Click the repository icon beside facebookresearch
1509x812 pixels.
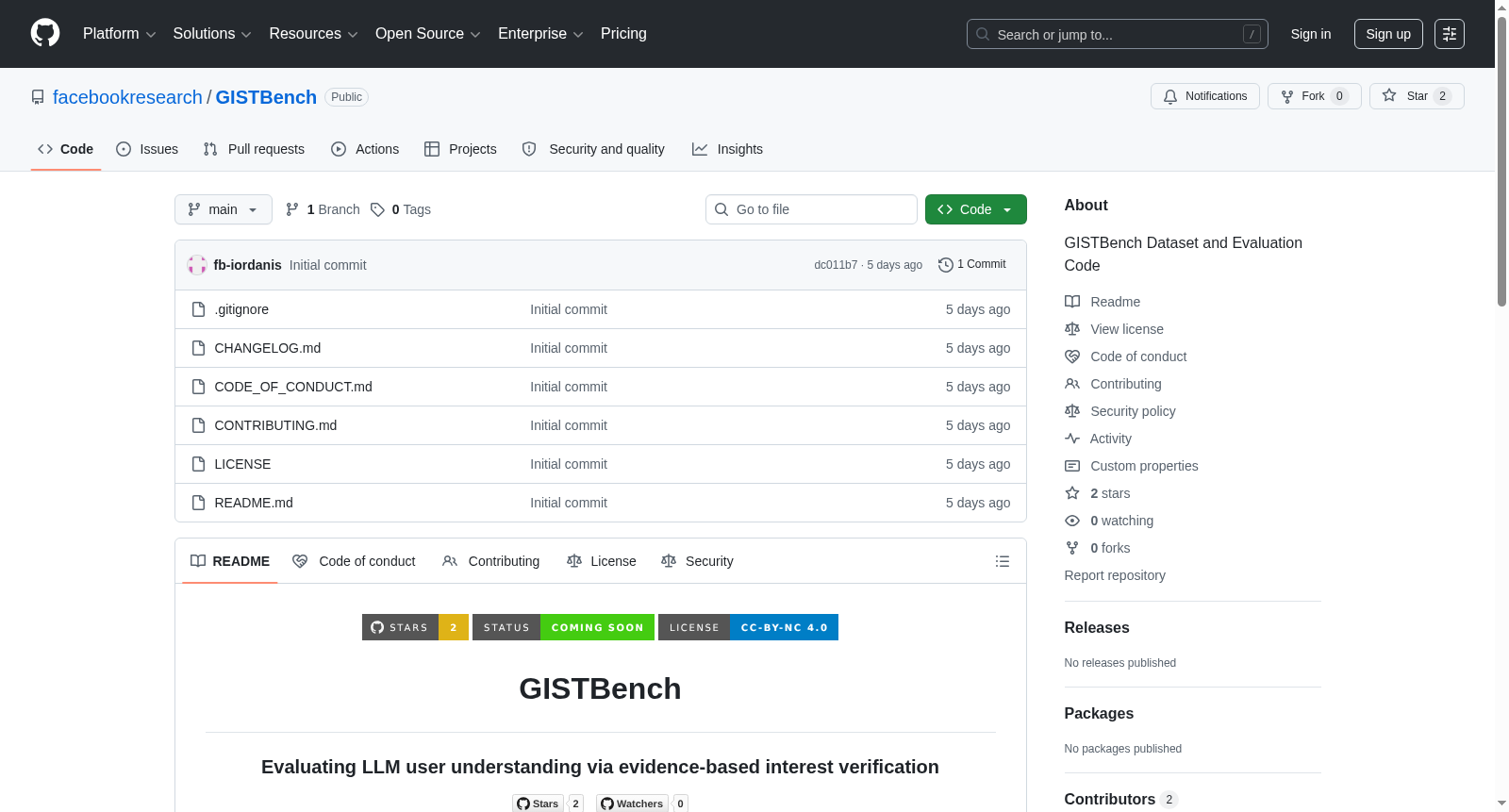(x=38, y=97)
